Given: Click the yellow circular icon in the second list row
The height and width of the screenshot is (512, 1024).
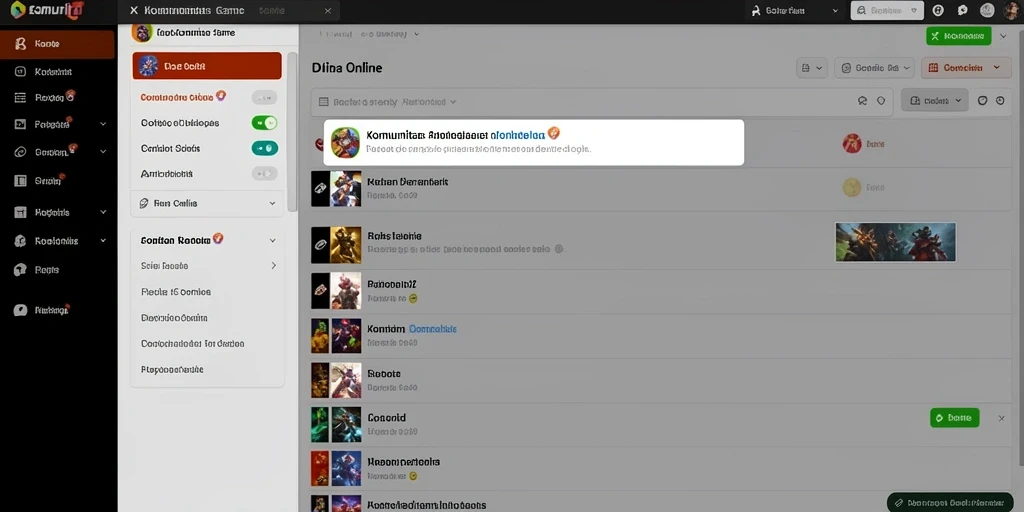Looking at the screenshot, I should tap(852, 187).
